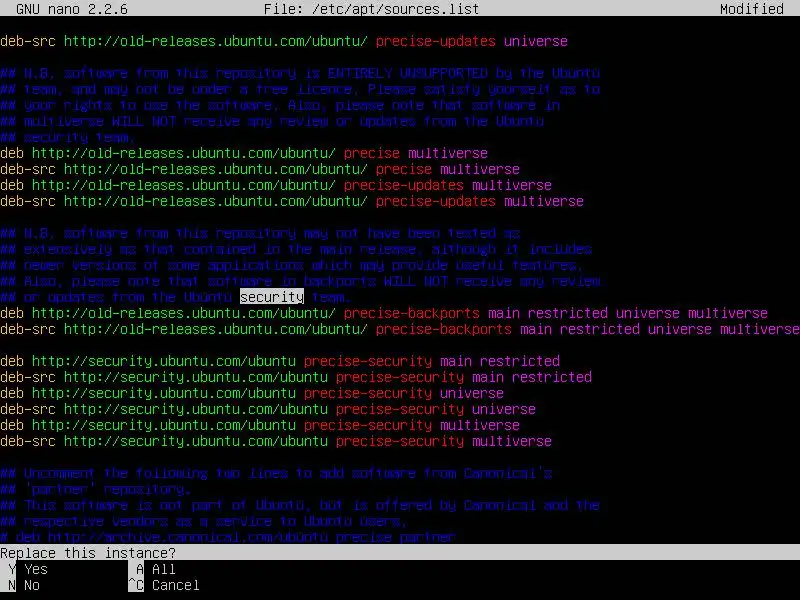Cancel the replace operation
The image size is (800, 600).
(x=164, y=585)
